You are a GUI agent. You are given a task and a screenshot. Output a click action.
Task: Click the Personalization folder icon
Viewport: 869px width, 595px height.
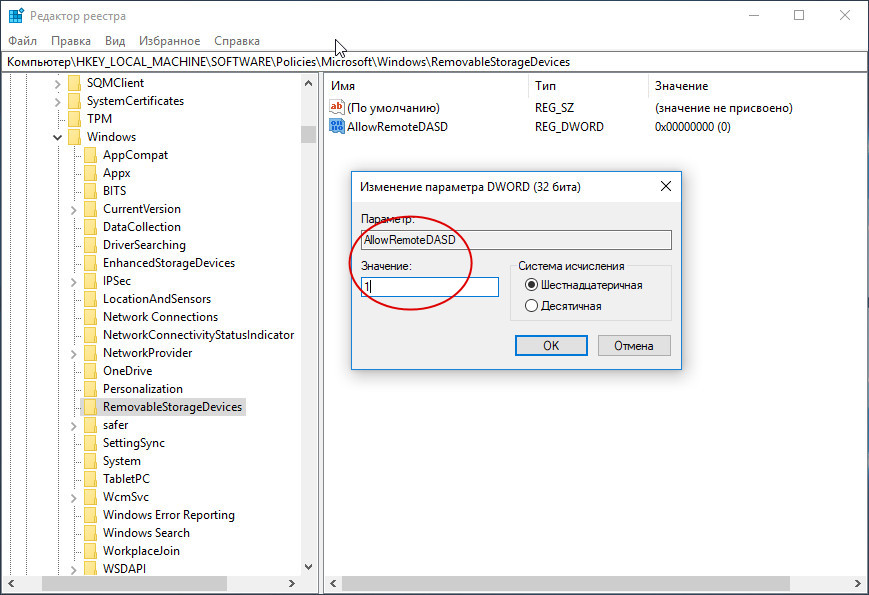90,389
